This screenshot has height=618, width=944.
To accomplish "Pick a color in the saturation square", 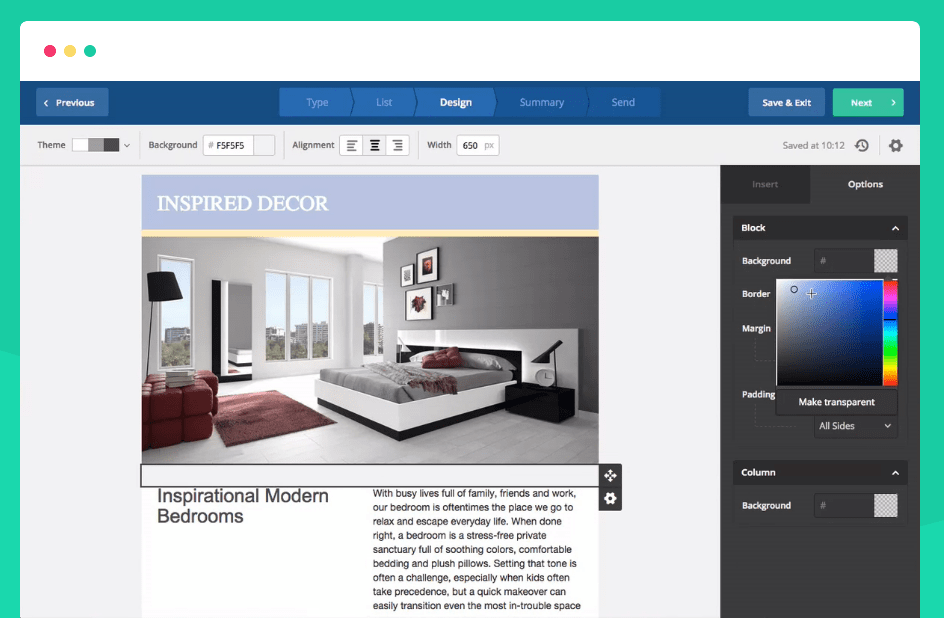I will [830, 332].
